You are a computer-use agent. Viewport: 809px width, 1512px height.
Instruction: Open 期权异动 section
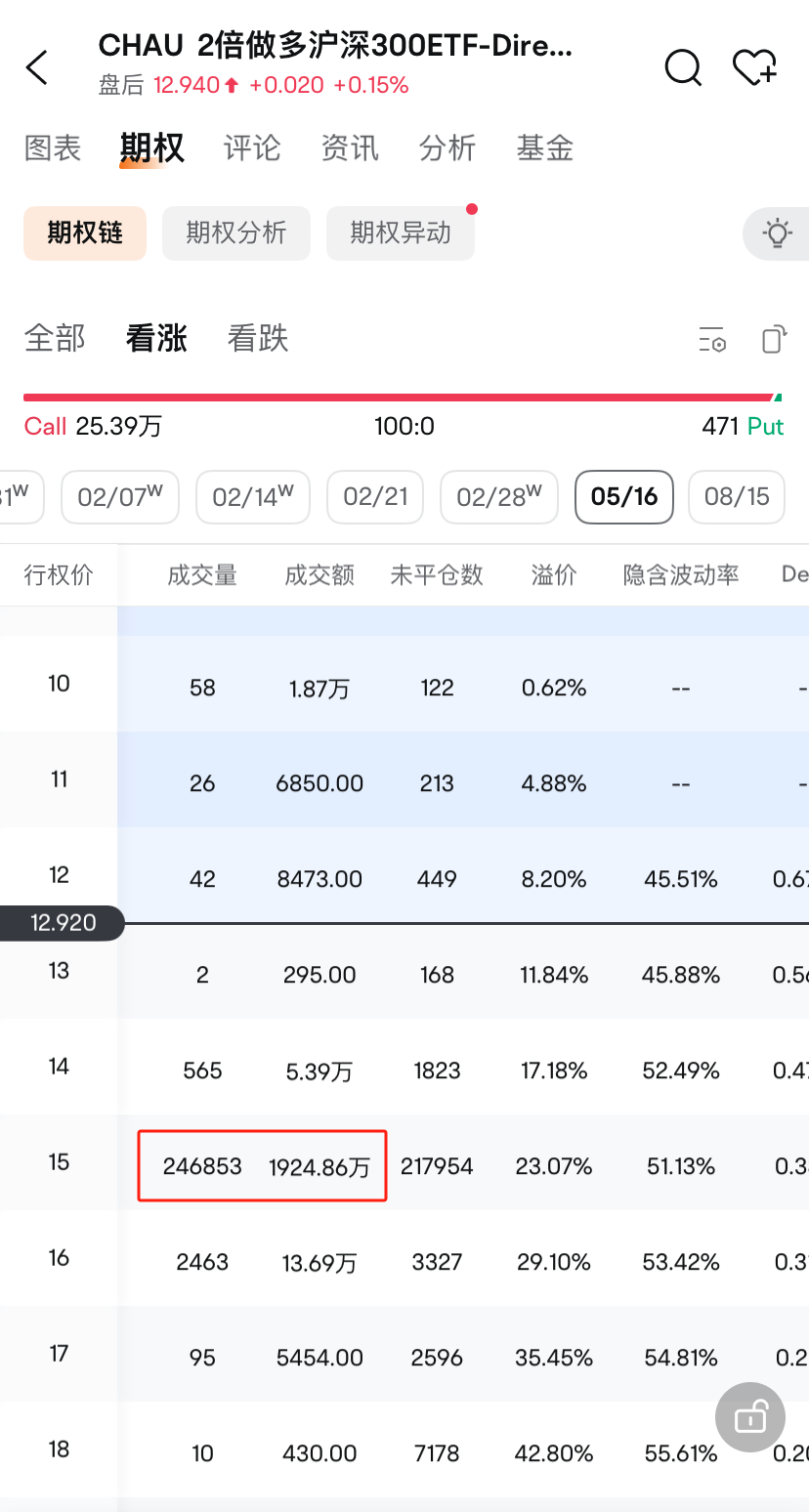tap(401, 233)
